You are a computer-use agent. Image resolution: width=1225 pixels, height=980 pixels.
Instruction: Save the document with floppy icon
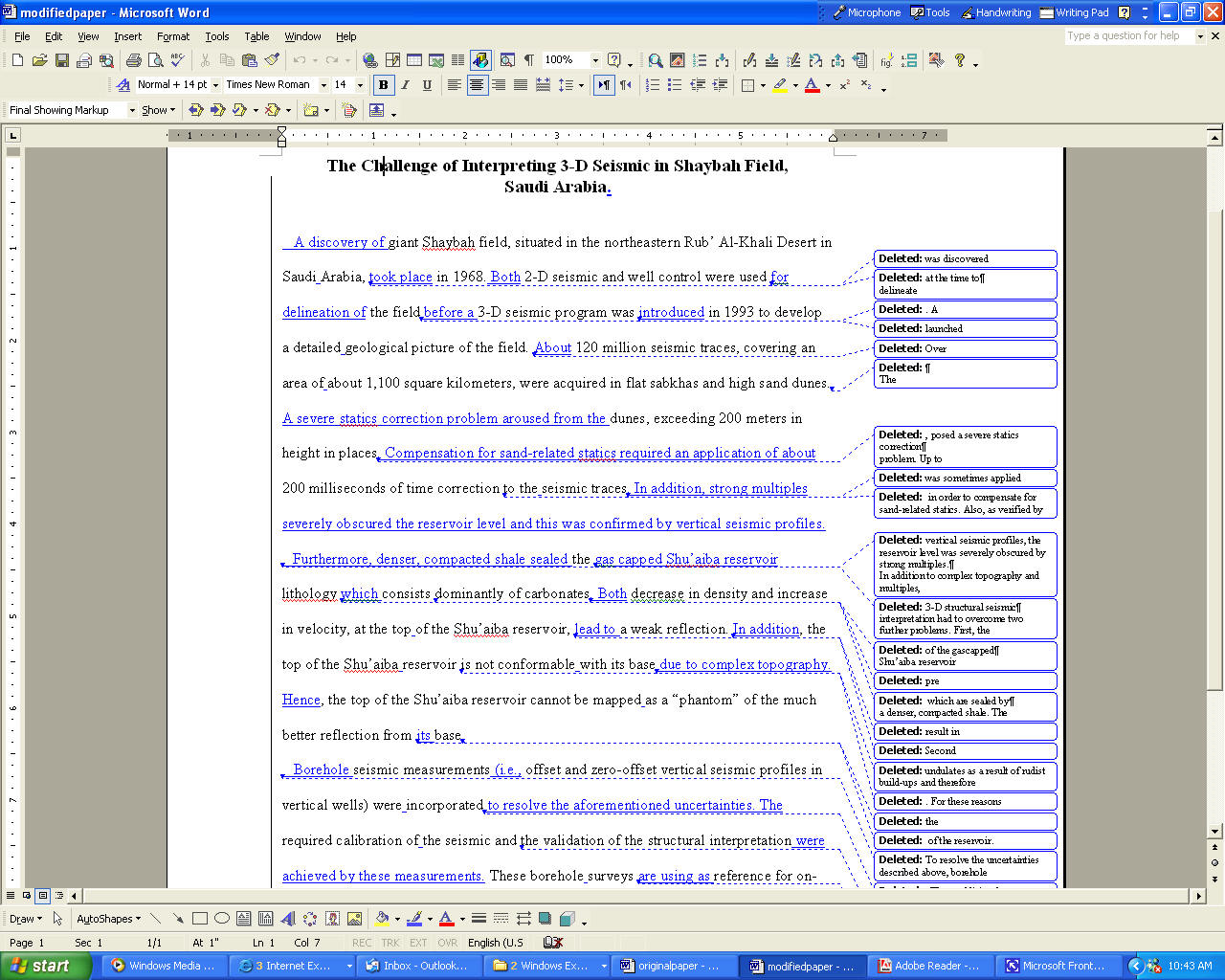61,60
